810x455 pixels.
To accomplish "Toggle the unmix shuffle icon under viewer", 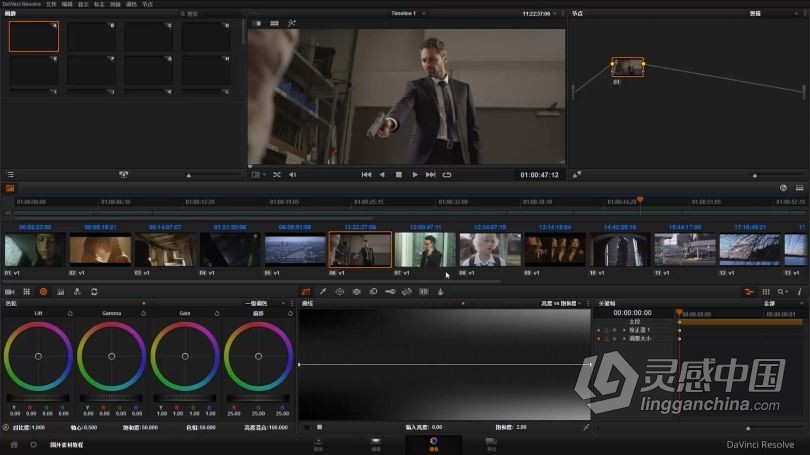I will 277,175.
